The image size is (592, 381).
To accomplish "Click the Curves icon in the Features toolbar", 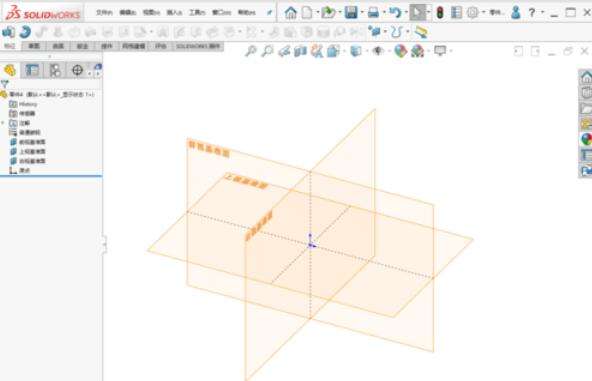I will click(x=396, y=32).
